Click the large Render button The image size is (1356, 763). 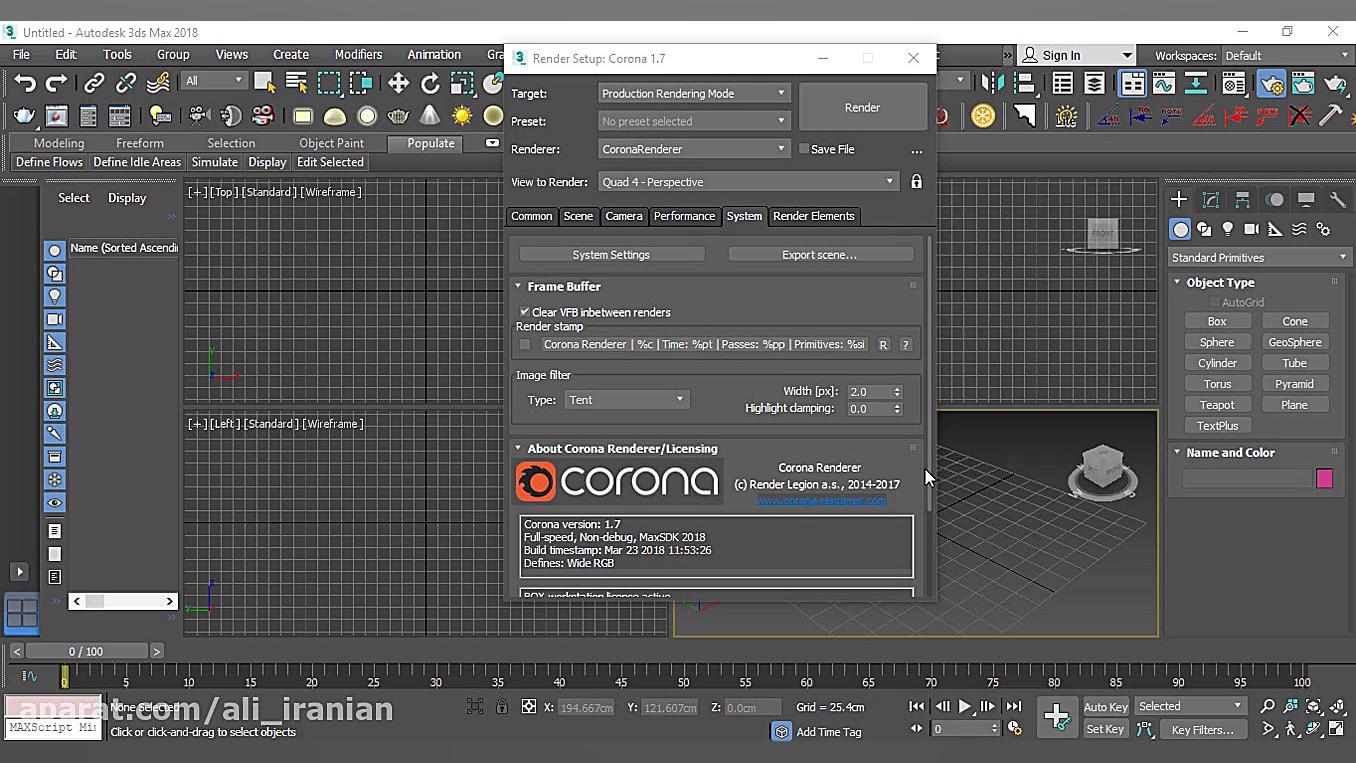point(862,107)
